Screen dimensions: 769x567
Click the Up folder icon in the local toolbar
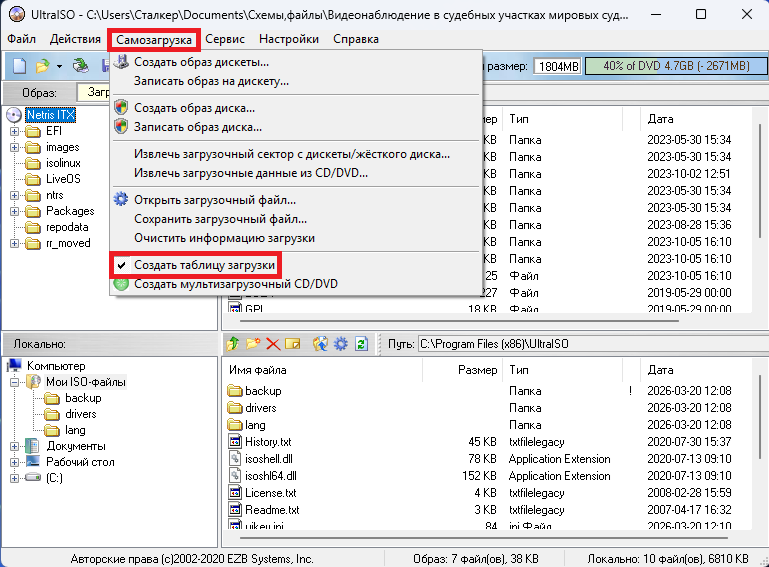point(233,343)
